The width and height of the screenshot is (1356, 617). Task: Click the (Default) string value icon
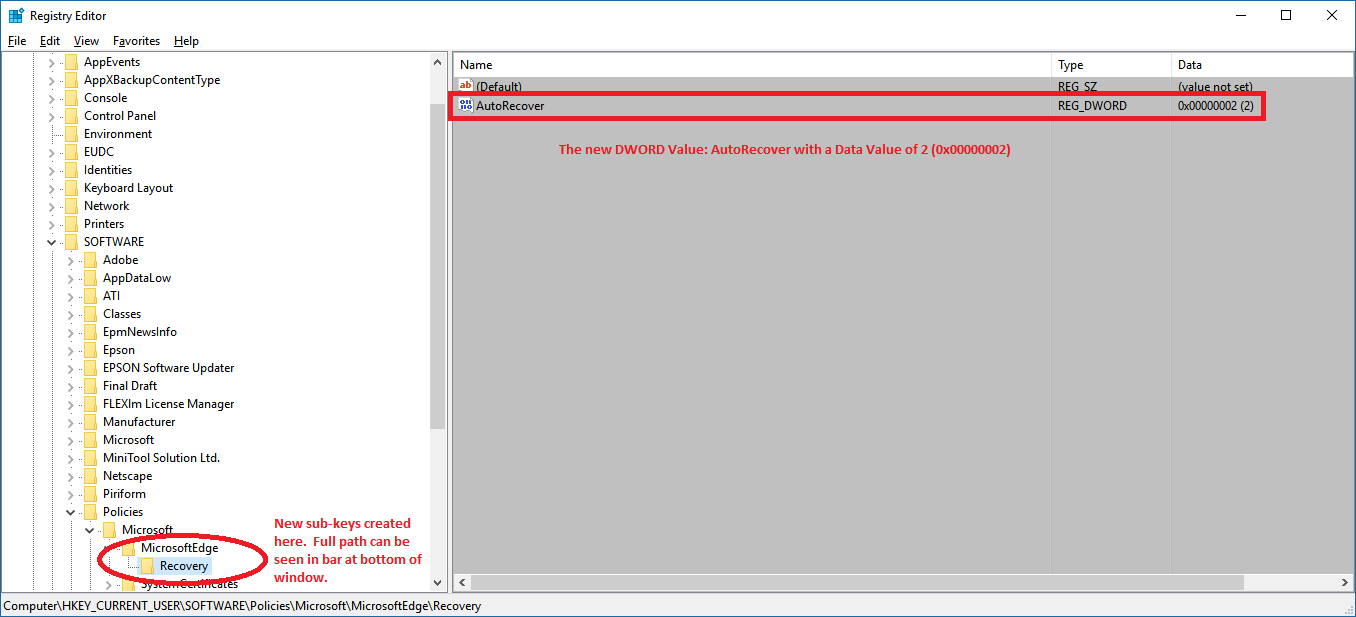pos(466,87)
